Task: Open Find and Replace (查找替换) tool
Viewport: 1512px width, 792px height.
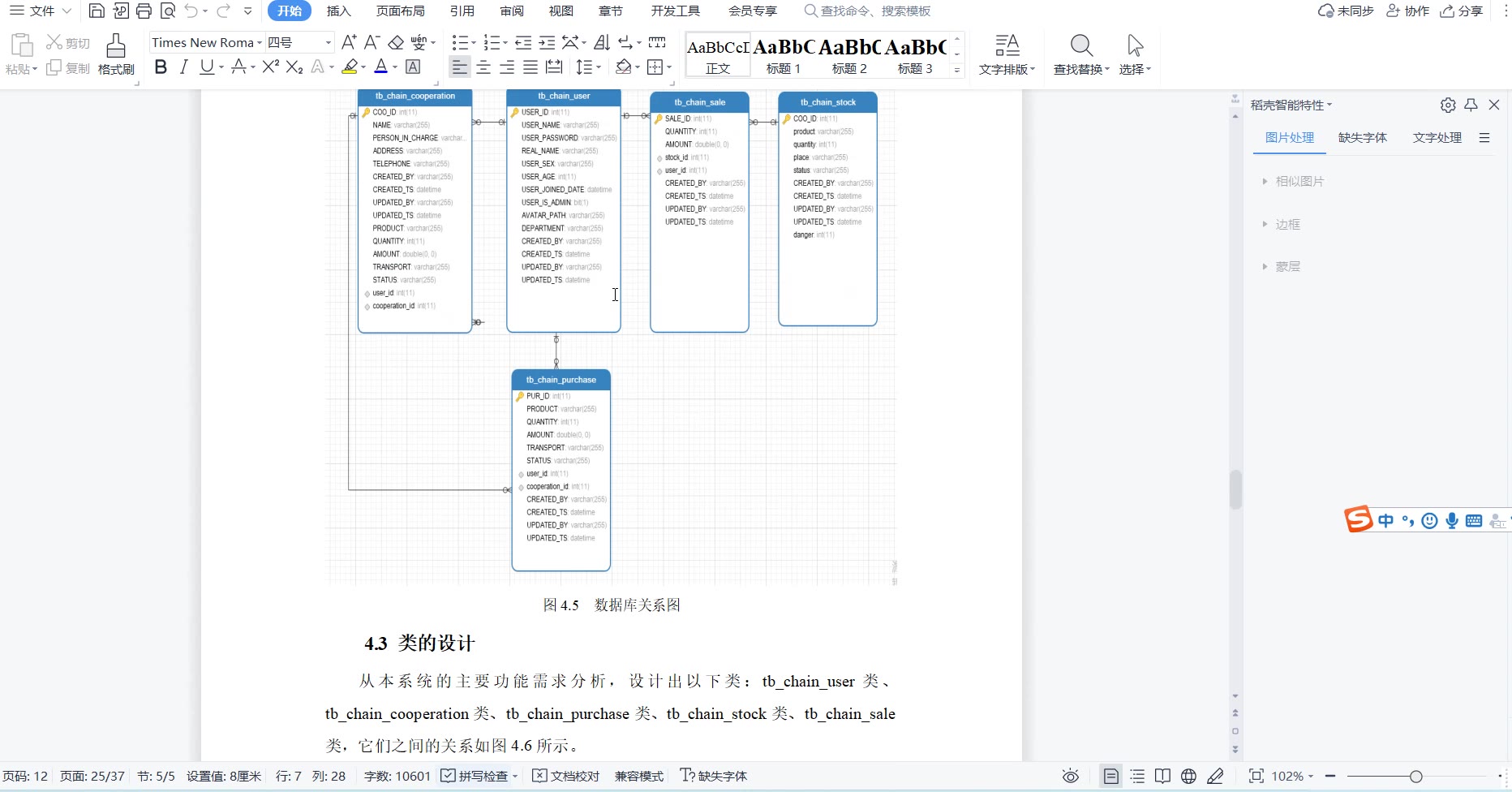Action: coord(1080,54)
